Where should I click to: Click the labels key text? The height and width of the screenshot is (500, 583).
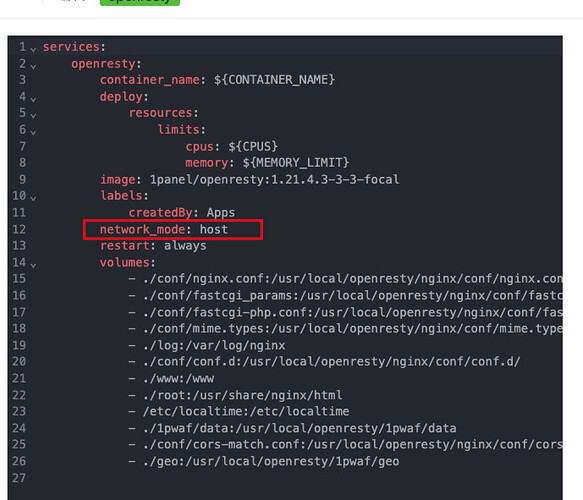point(121,196)
